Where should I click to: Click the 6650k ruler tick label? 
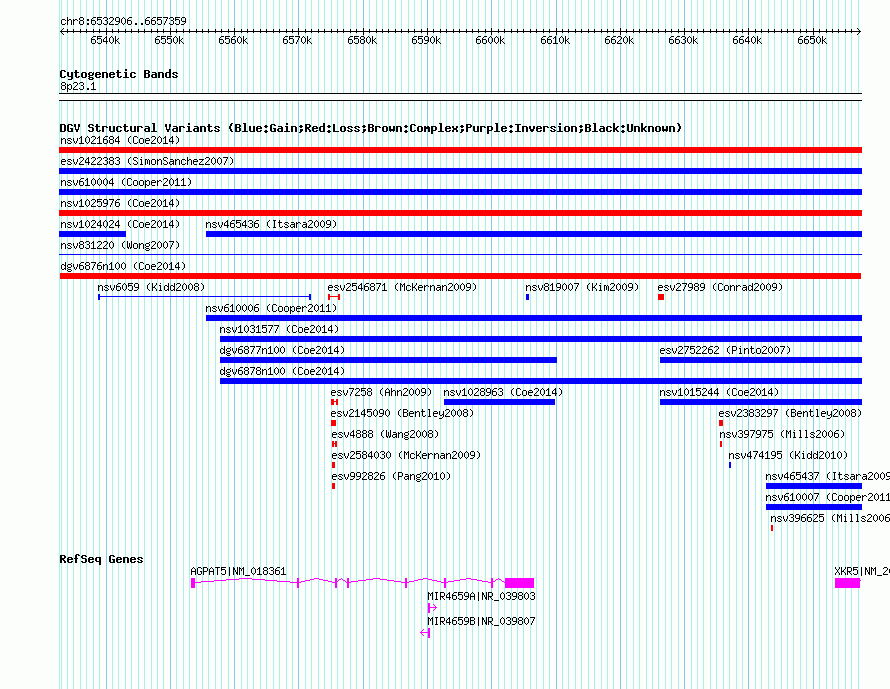[812, 40]
